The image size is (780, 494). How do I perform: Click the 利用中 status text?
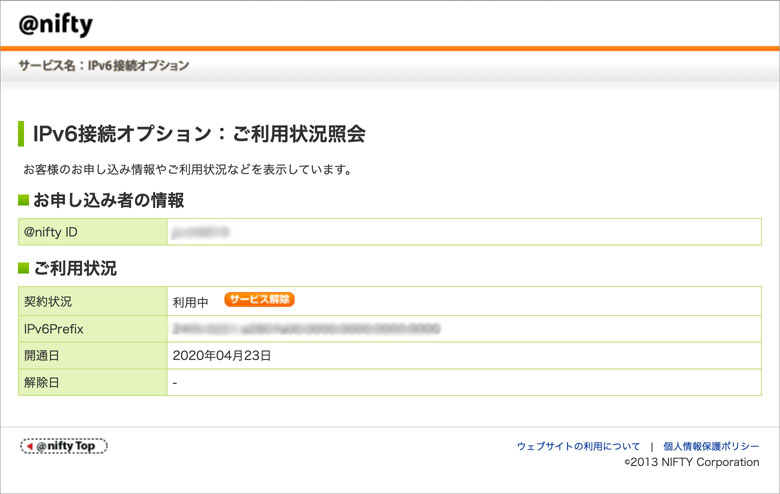[x=190, y=302]
